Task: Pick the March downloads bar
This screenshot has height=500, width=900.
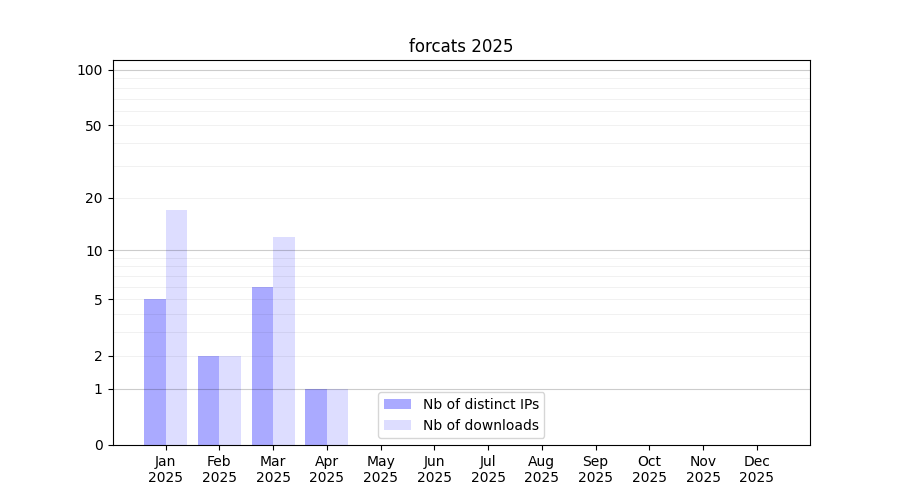Action: (x=284, y=341)
